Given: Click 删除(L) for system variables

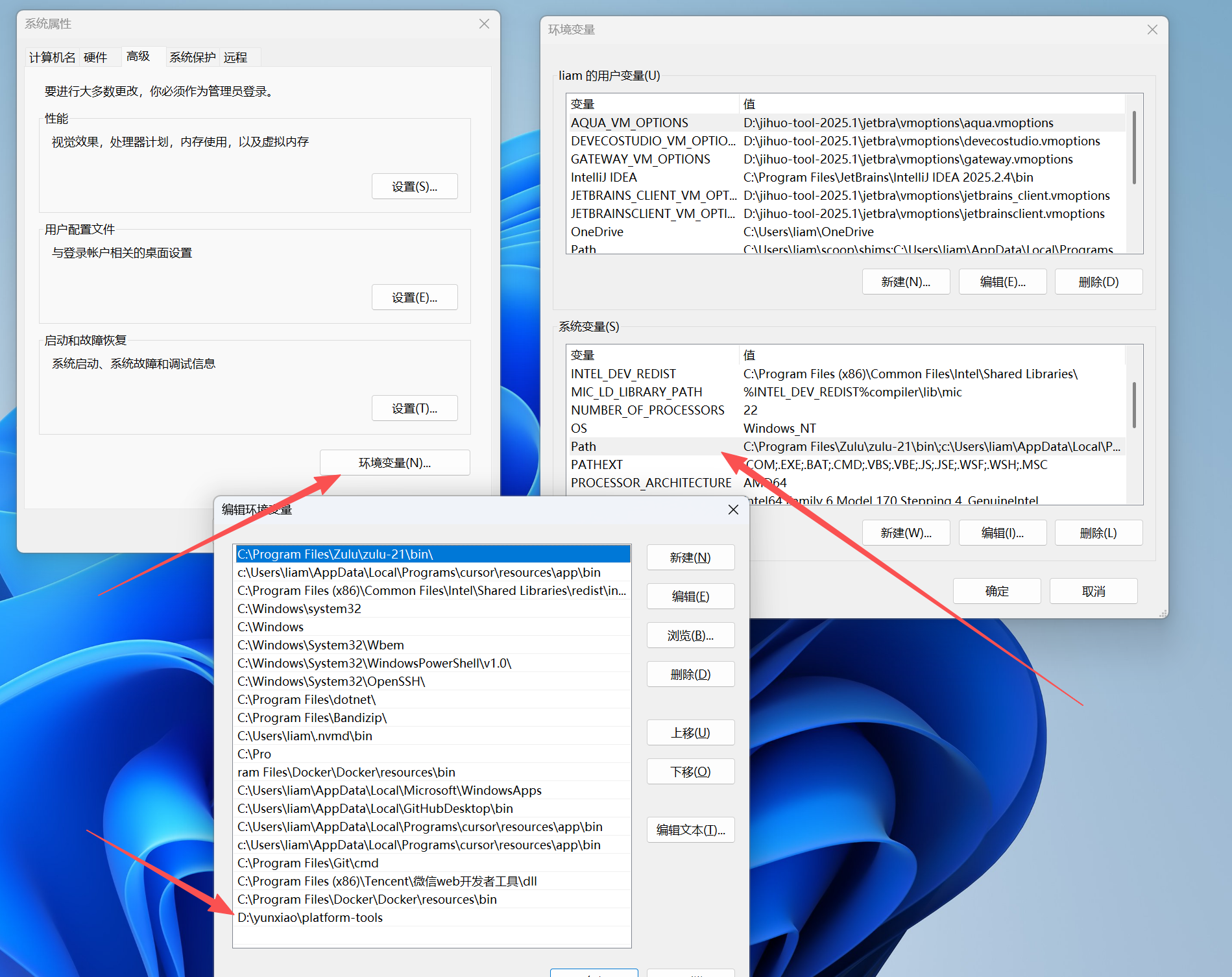Looking at the screenshot, I should tap(1098, 533).
